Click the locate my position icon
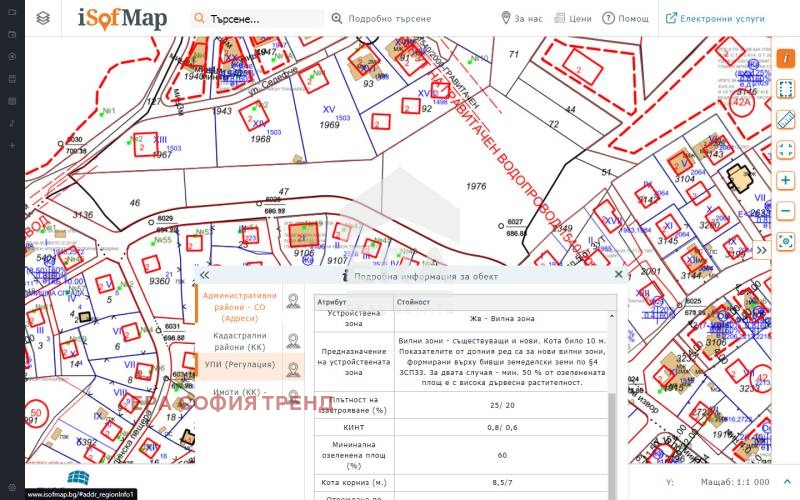 coord(786,241)
